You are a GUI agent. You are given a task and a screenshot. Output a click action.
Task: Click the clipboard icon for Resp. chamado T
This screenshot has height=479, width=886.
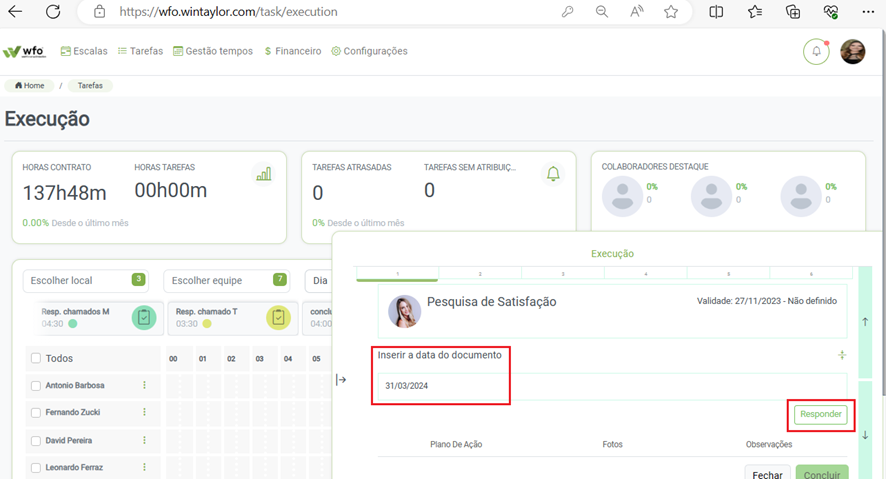click(278, 317)
